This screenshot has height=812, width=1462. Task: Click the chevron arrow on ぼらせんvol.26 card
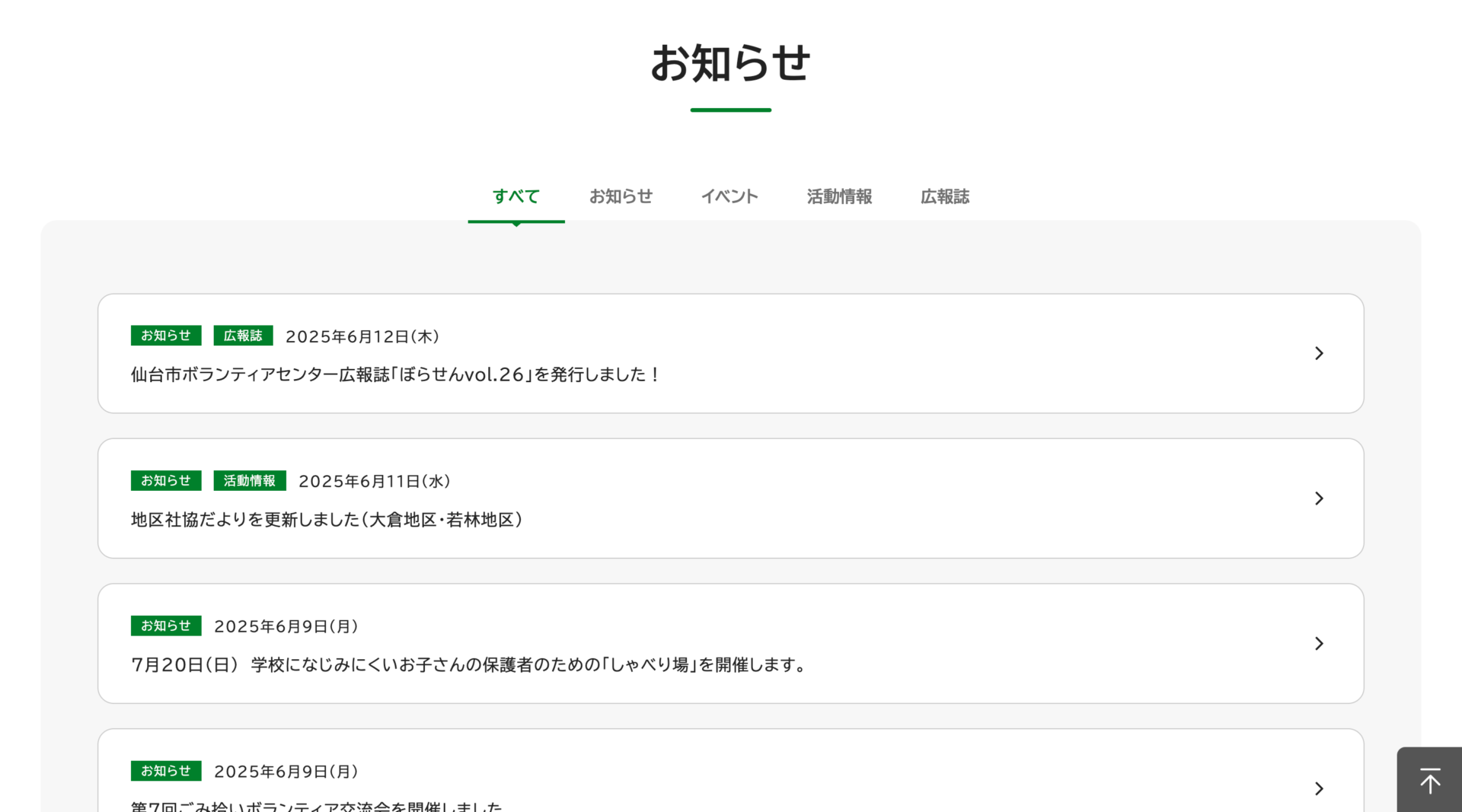[1319, 353]
